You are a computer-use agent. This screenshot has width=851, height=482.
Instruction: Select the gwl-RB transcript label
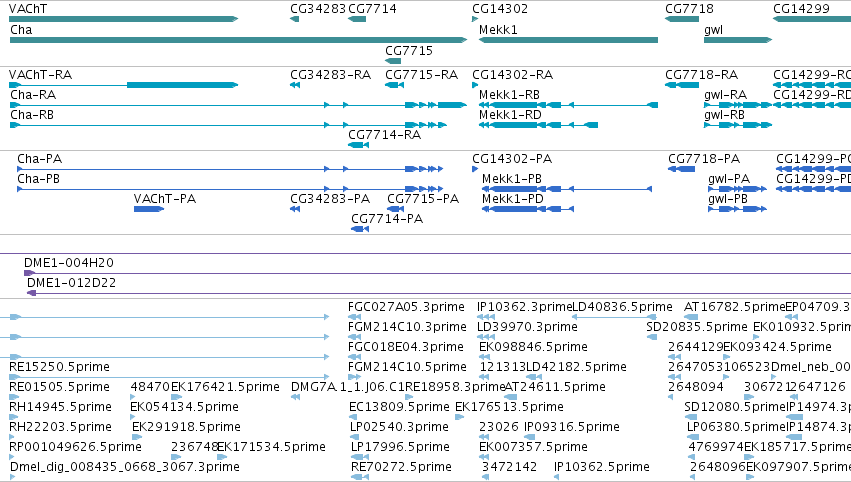pyautogui.click(x=725, y=115)
